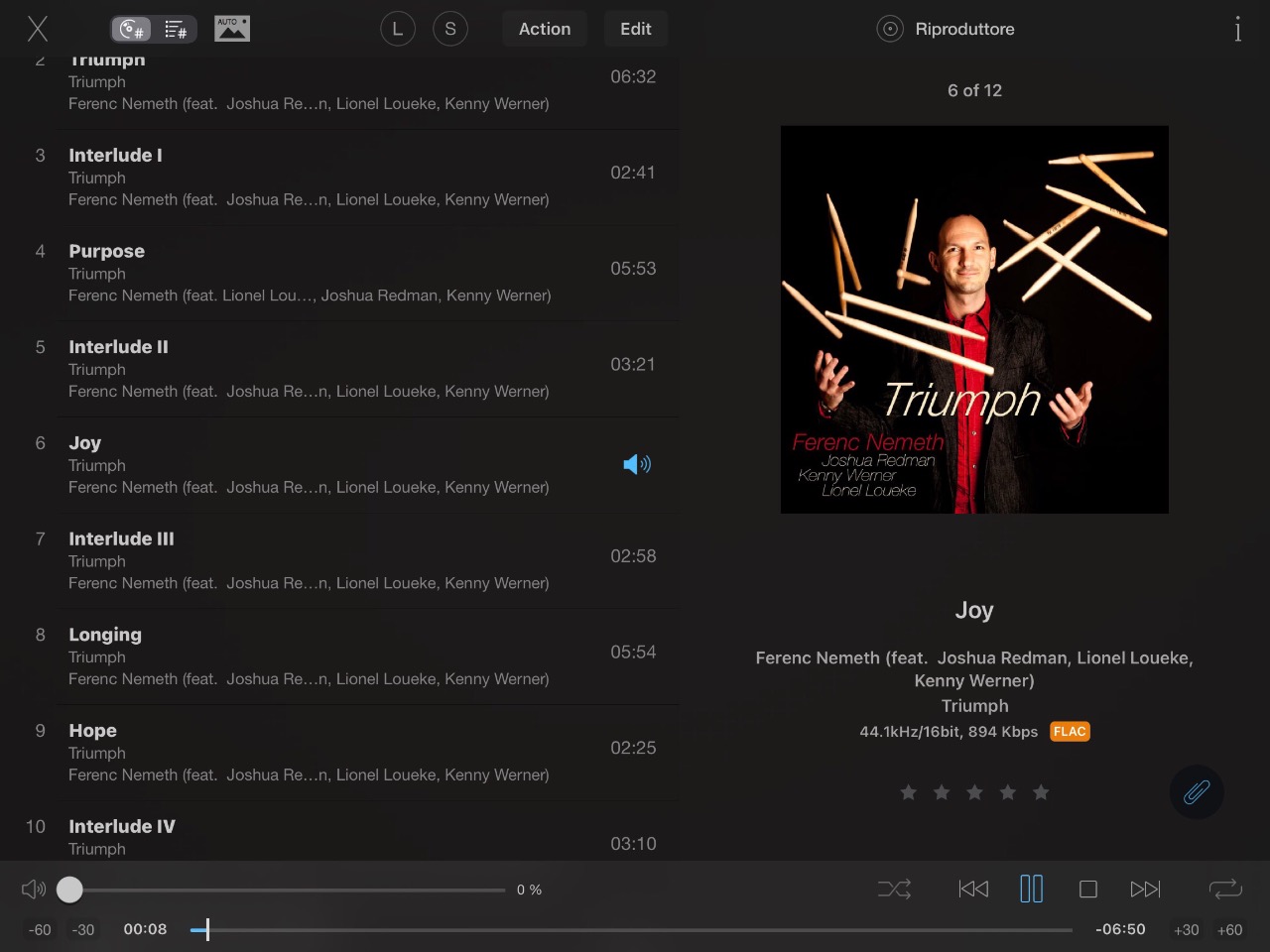This screenshot has height=952, width=1270.
Task: Stop playback with the square button
Action: coord(1088,890)
